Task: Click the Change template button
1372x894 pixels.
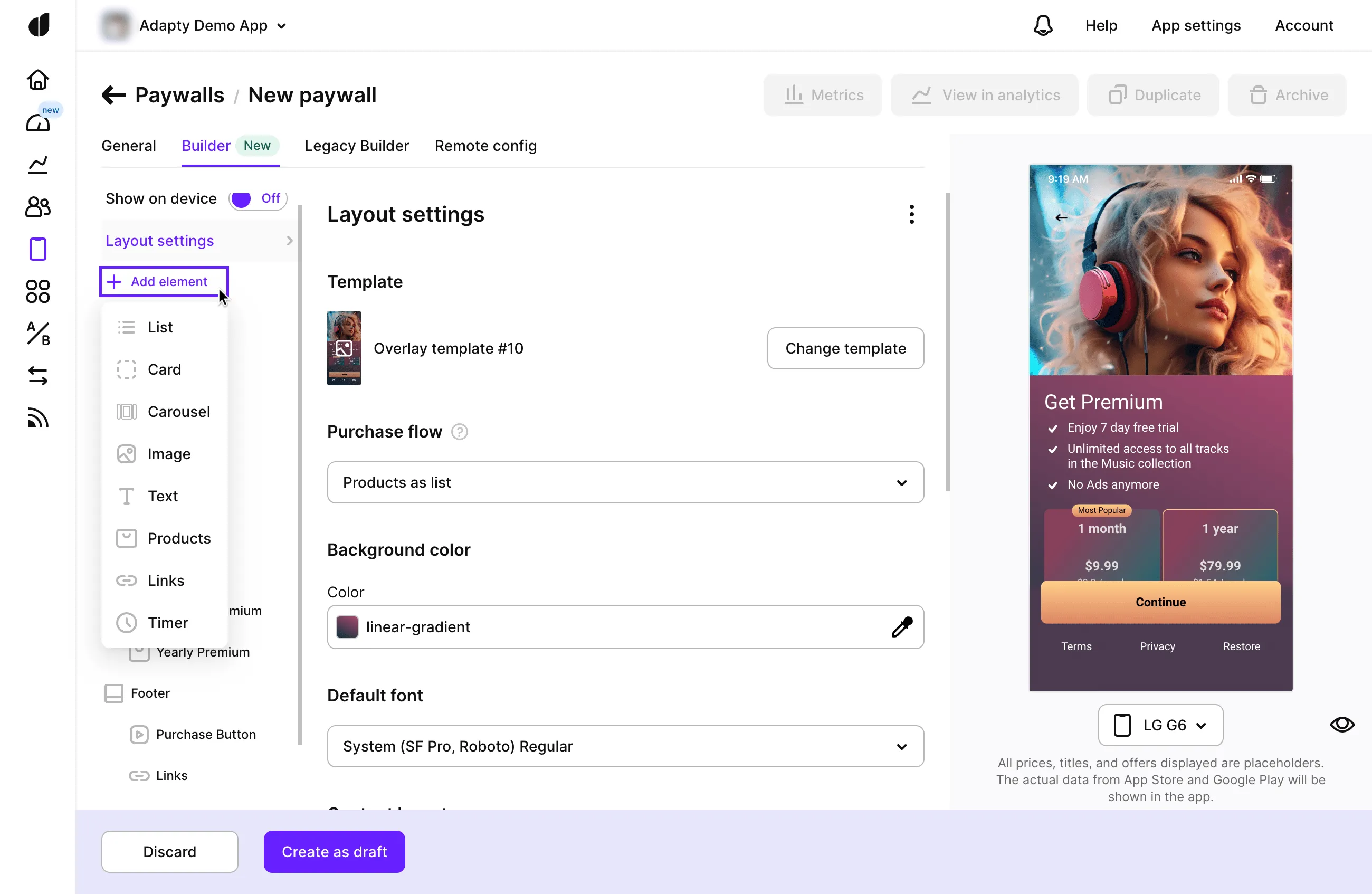Action: (x=845, y=348)
